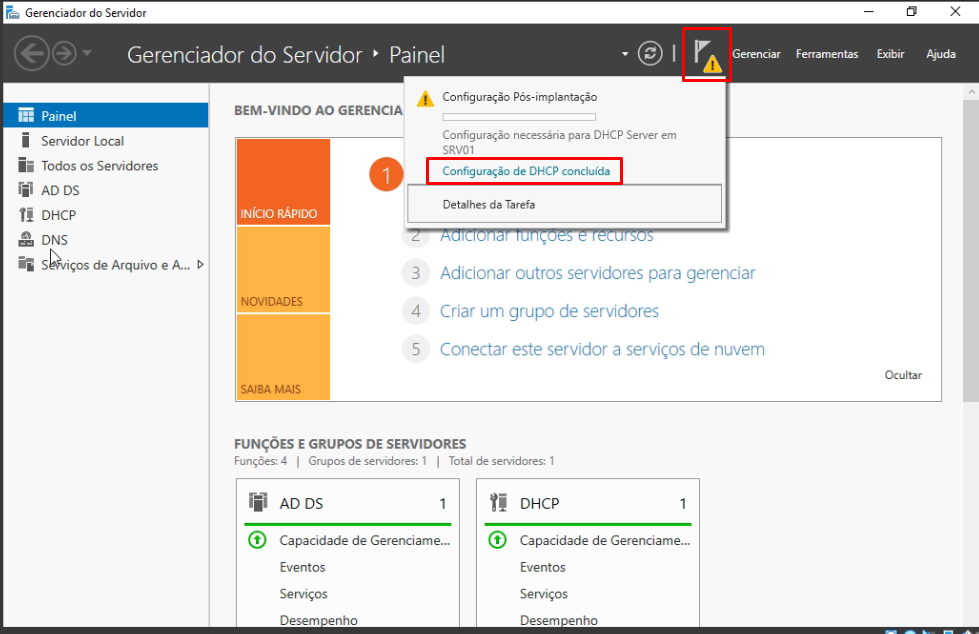Click the AD DS icon in sidebar
Viewport: 979px width, 634px height.
click(26, 190)
